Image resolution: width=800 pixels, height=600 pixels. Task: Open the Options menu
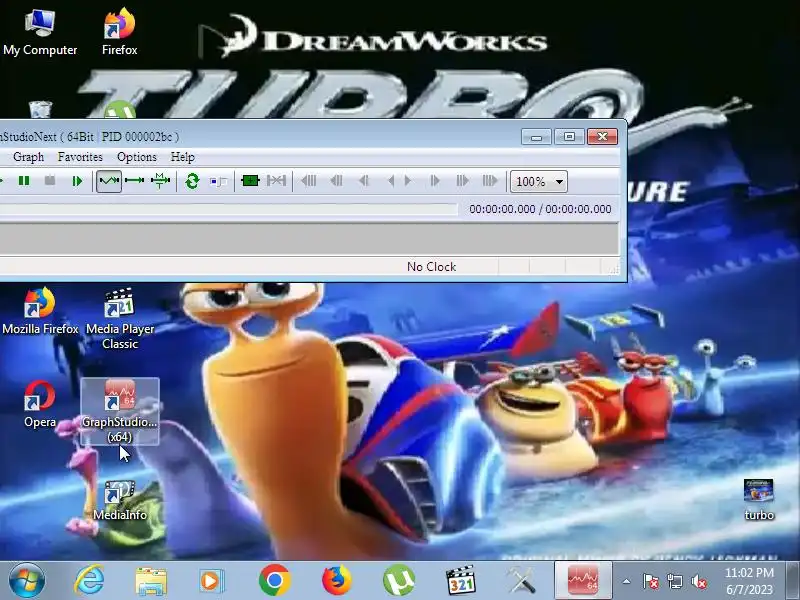pos(137,157)
